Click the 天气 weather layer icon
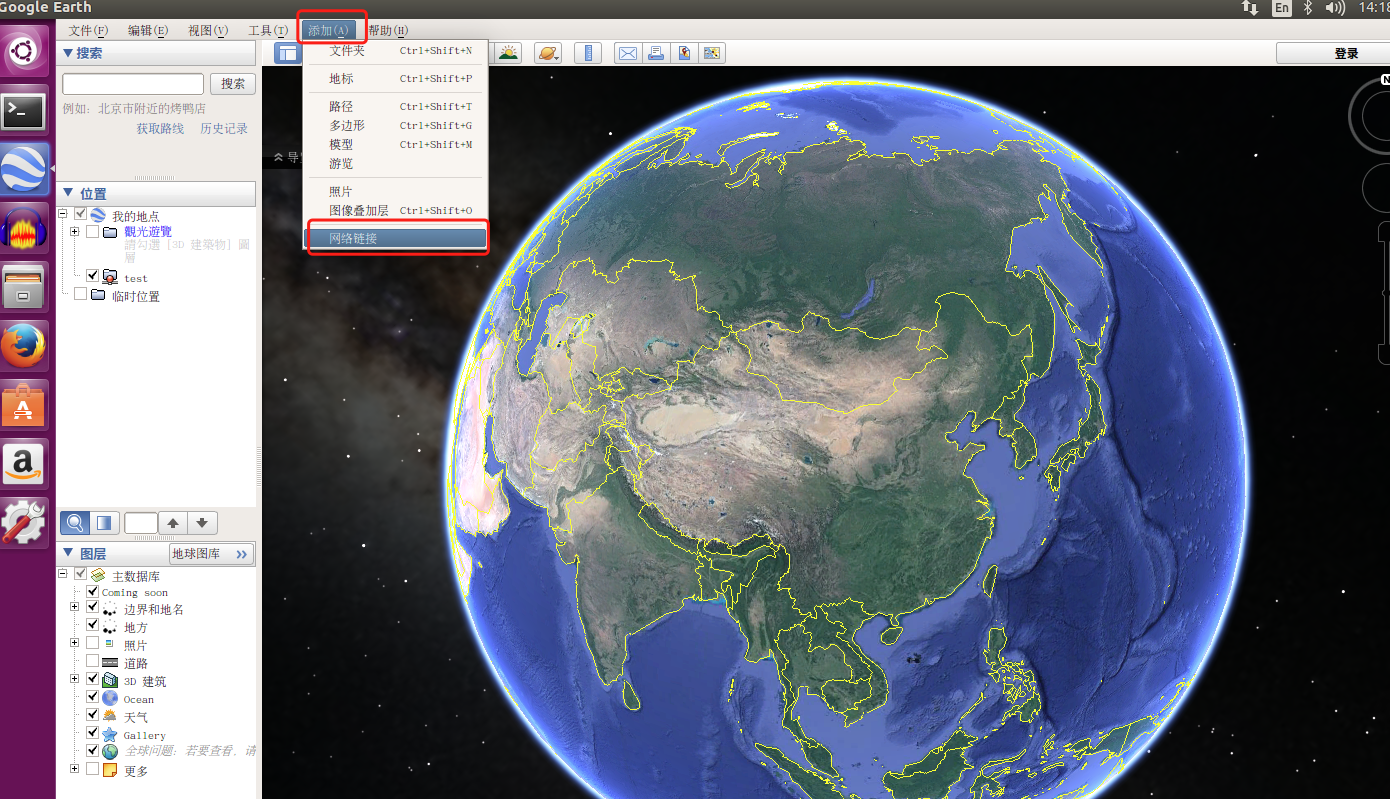The width and height of the screenshot is (1390, 799). coord(110,716)
